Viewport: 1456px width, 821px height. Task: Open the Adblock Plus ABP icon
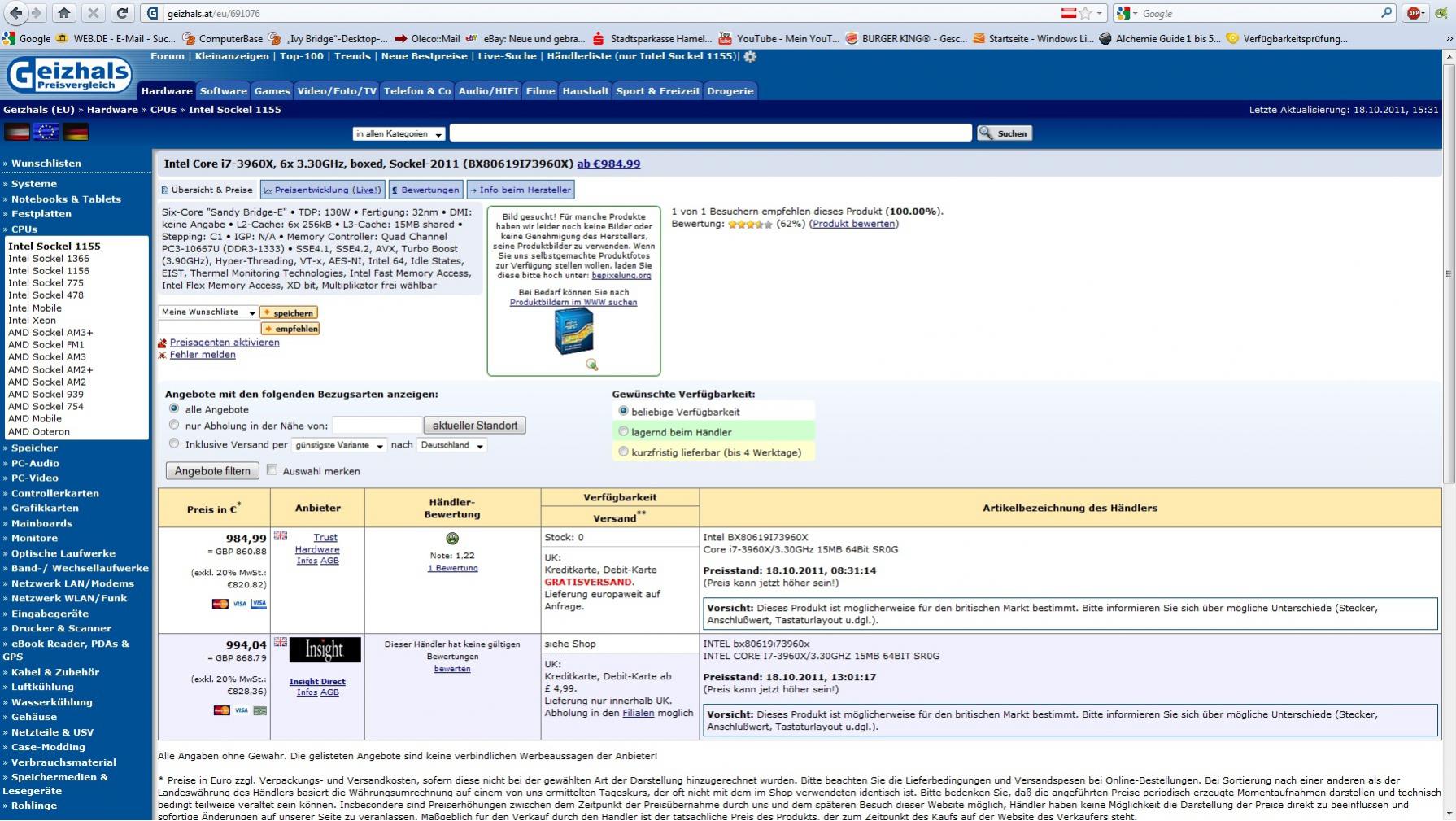[x=1415, y=13]
